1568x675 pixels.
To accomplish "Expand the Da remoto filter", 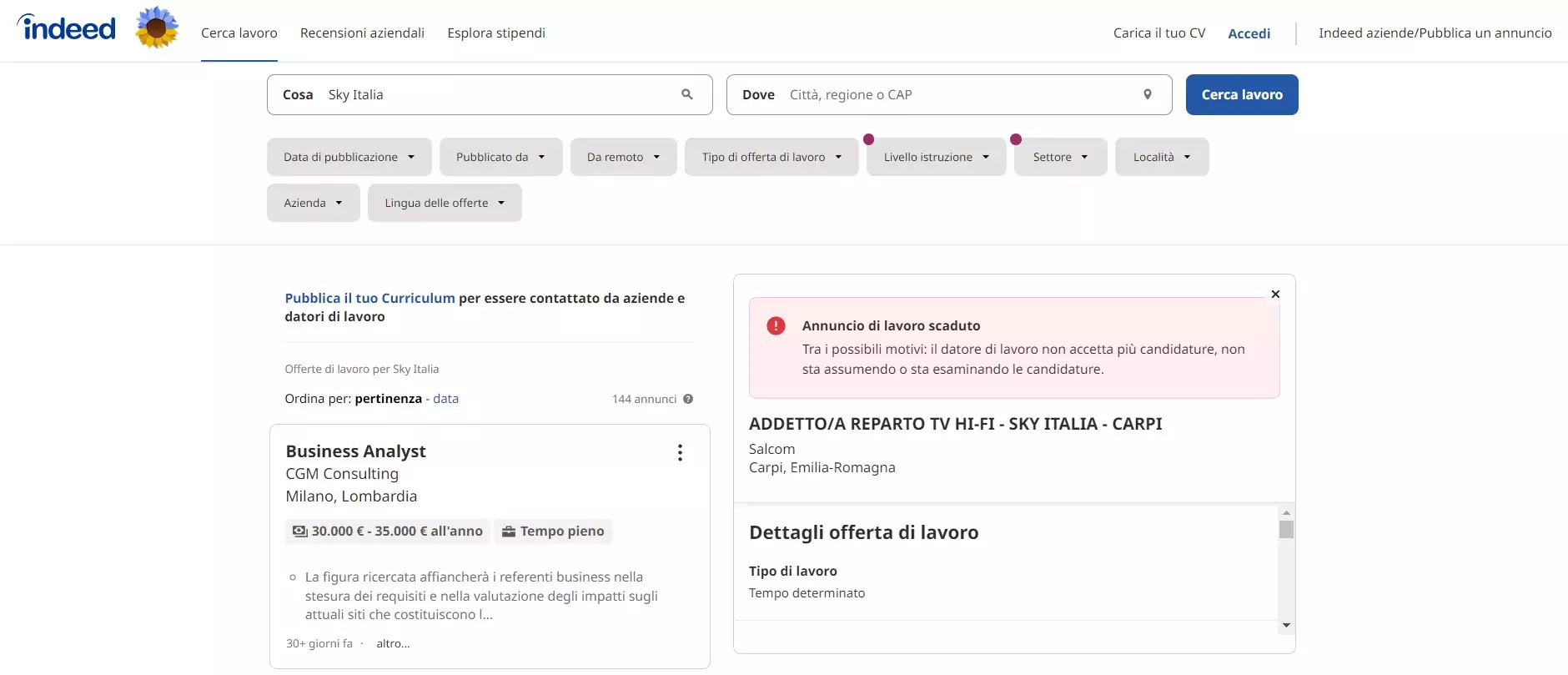I will click(624, 157).
